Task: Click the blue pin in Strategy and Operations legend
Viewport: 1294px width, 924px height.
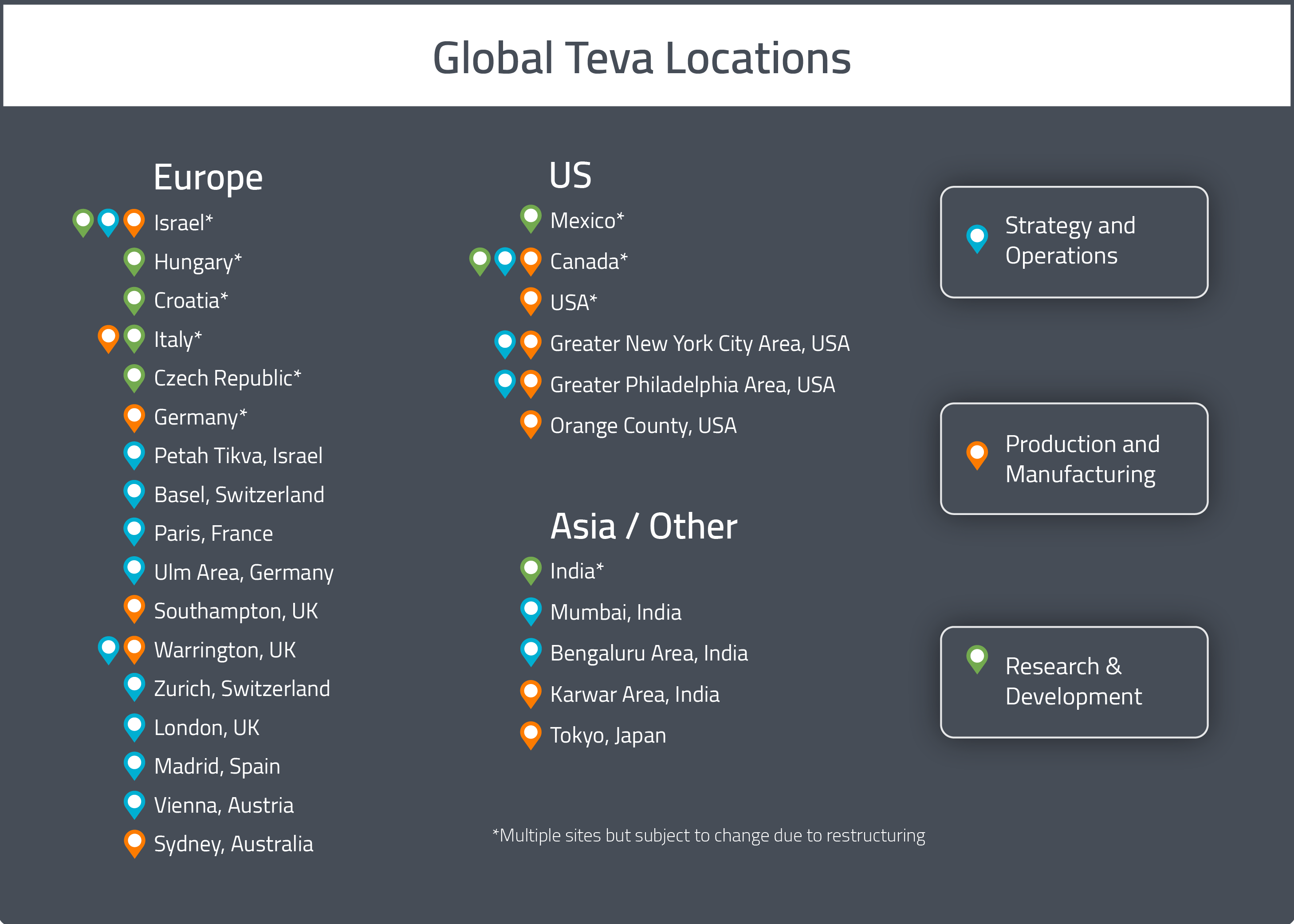Action: coord(977,239)
